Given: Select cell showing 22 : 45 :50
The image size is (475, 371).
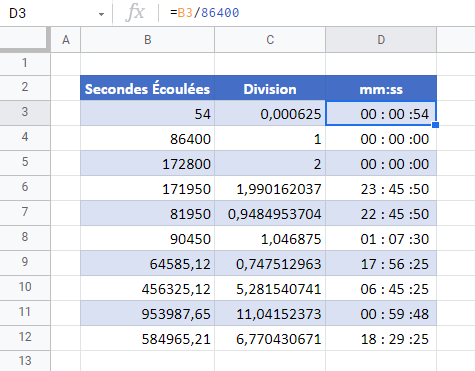Looking at the screenshot, I should pyautogui.click(x=381, y=213).
